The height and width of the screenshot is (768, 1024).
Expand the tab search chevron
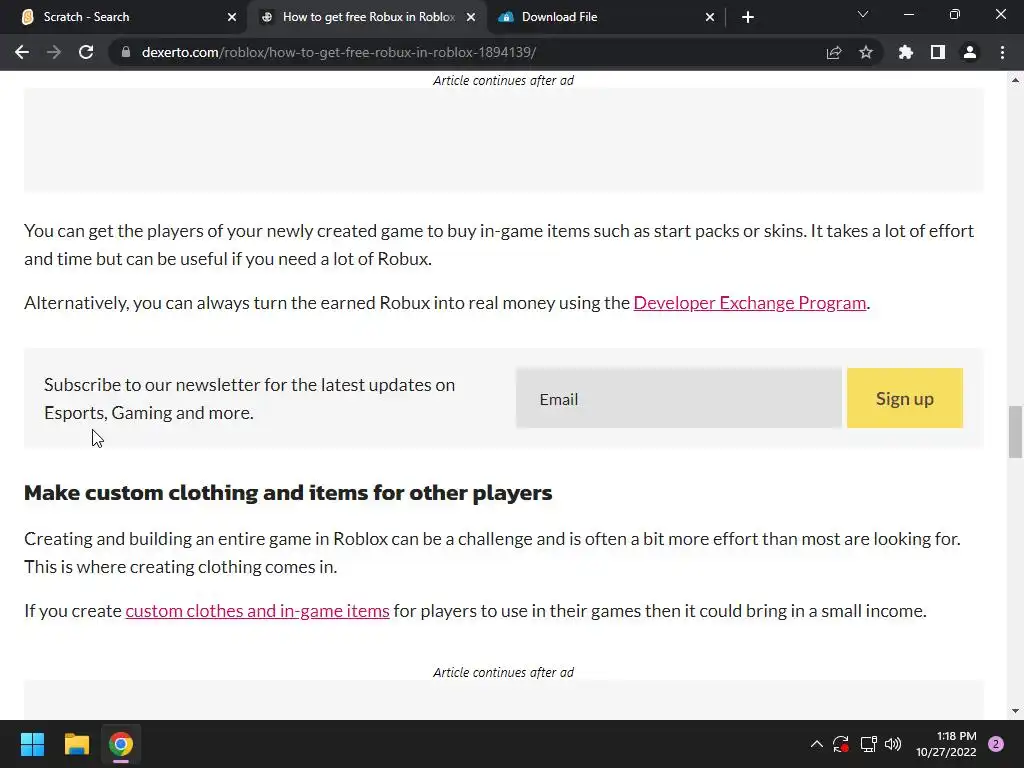(x=863, y=14)
